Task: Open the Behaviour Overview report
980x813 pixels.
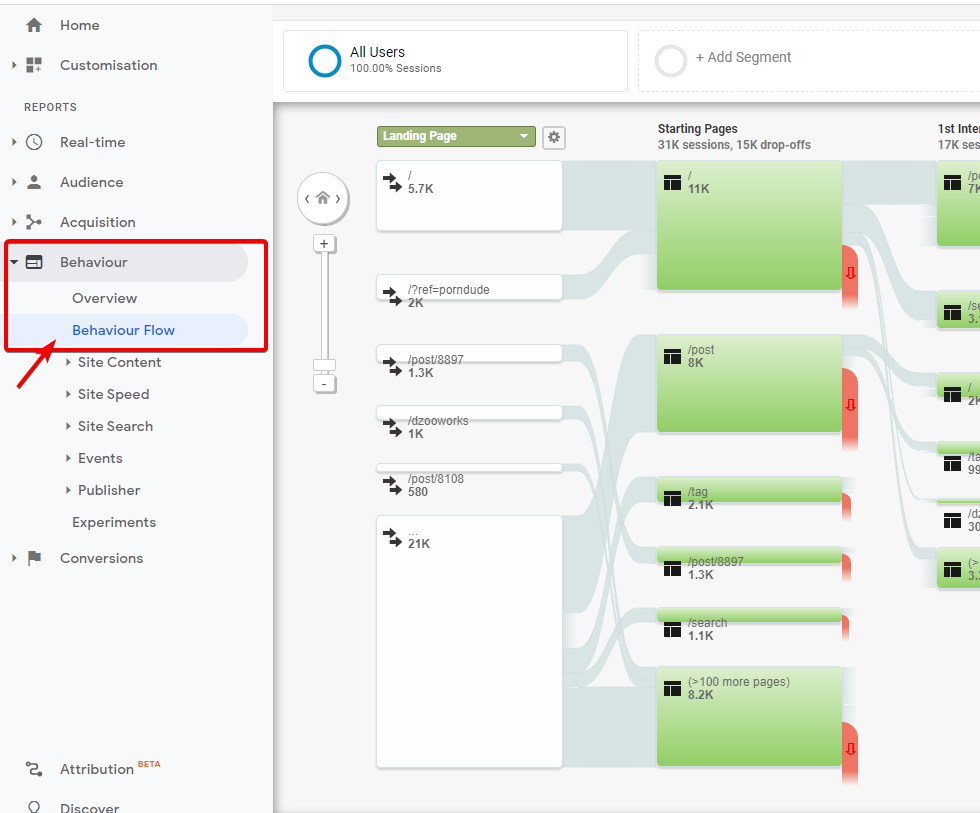Action: pyautogui.click(x=104, y=298)
